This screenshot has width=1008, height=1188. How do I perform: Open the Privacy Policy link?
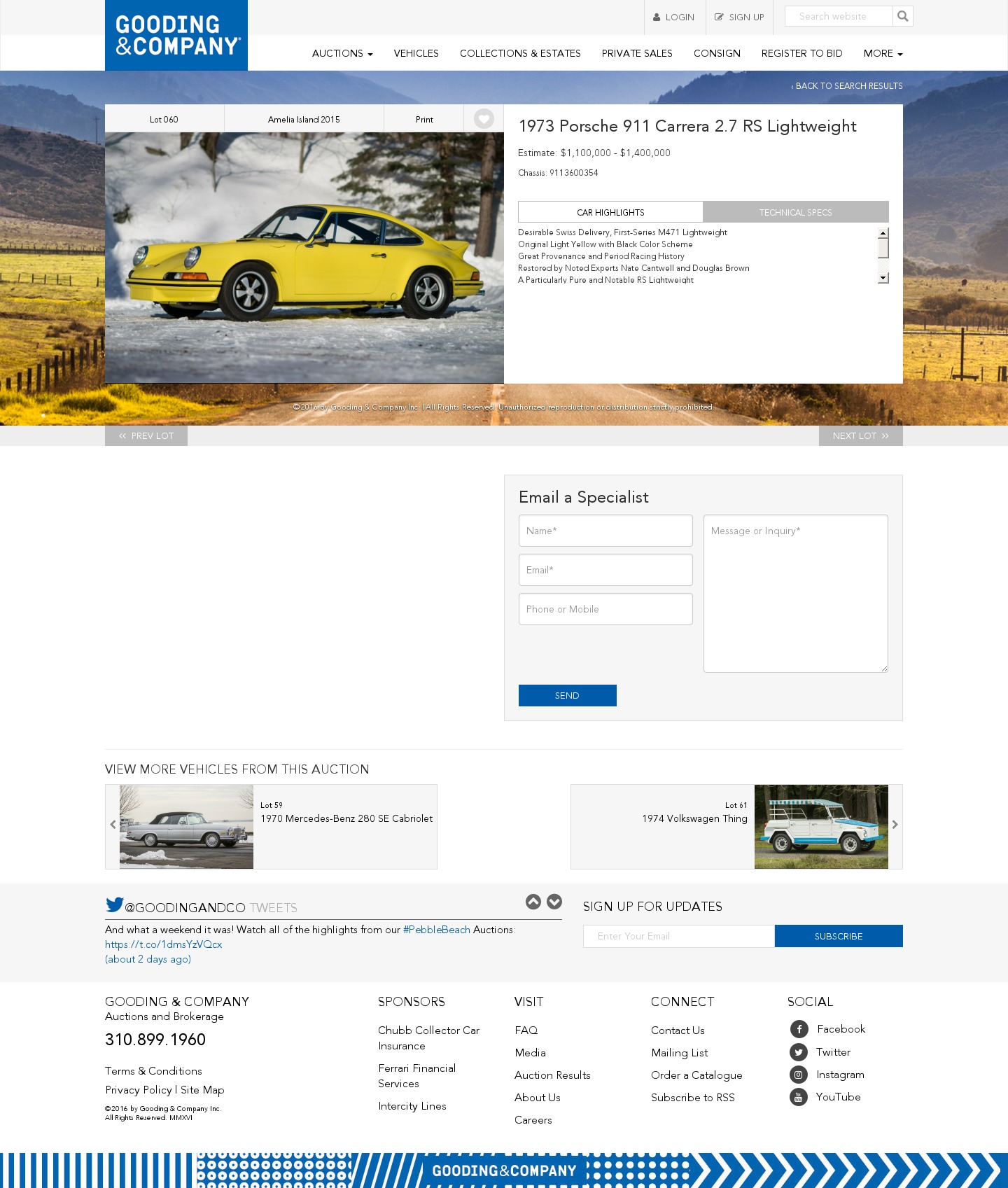click(139, 1090)
